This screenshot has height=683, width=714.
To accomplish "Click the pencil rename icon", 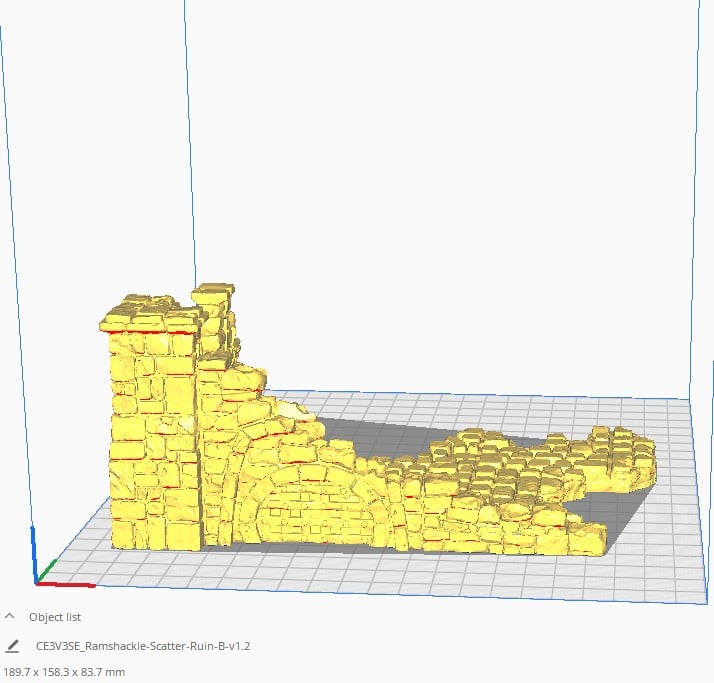I will [11, 646].
